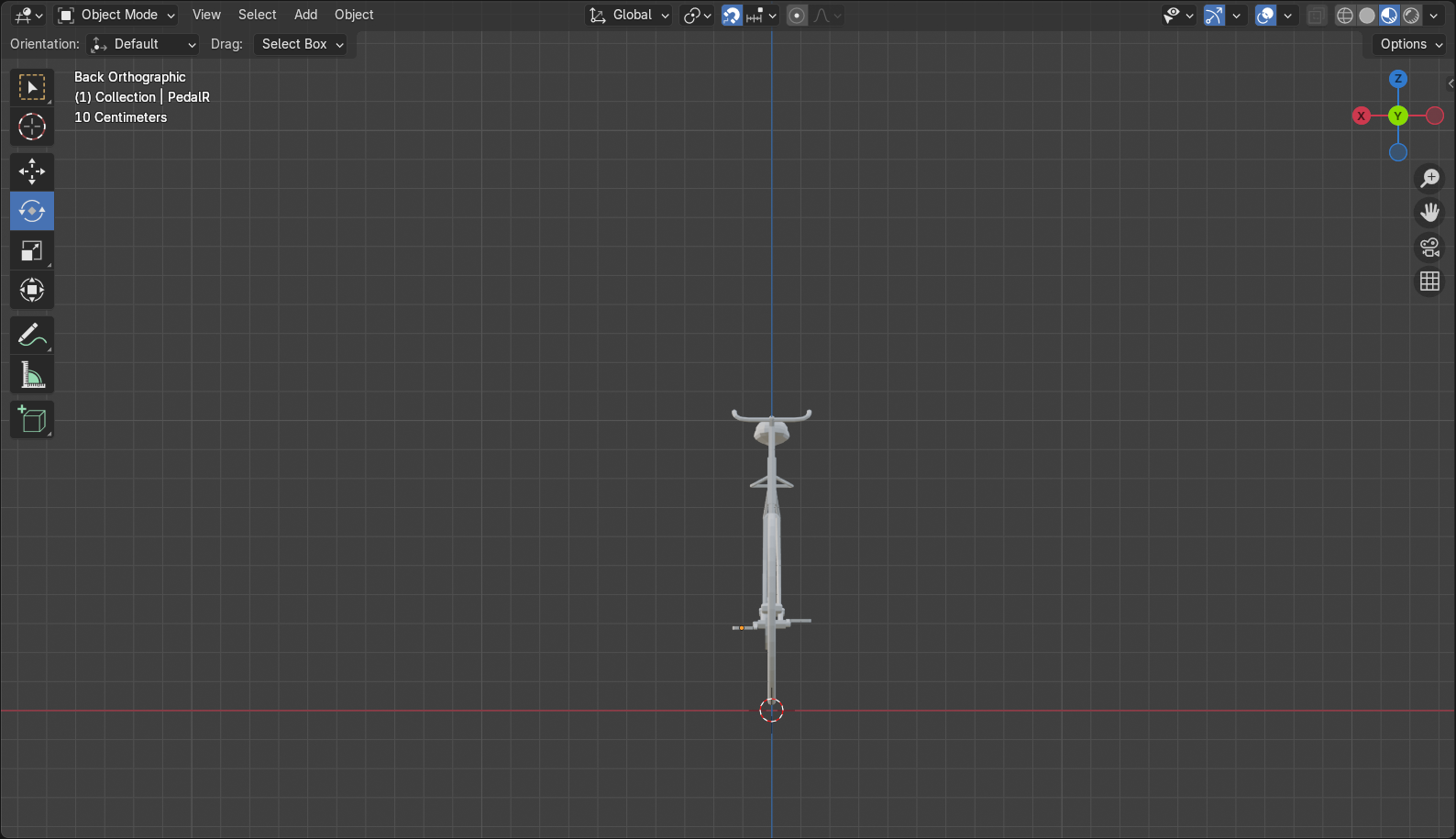
Task: Open the Select menu
Action: click(257, 15)
